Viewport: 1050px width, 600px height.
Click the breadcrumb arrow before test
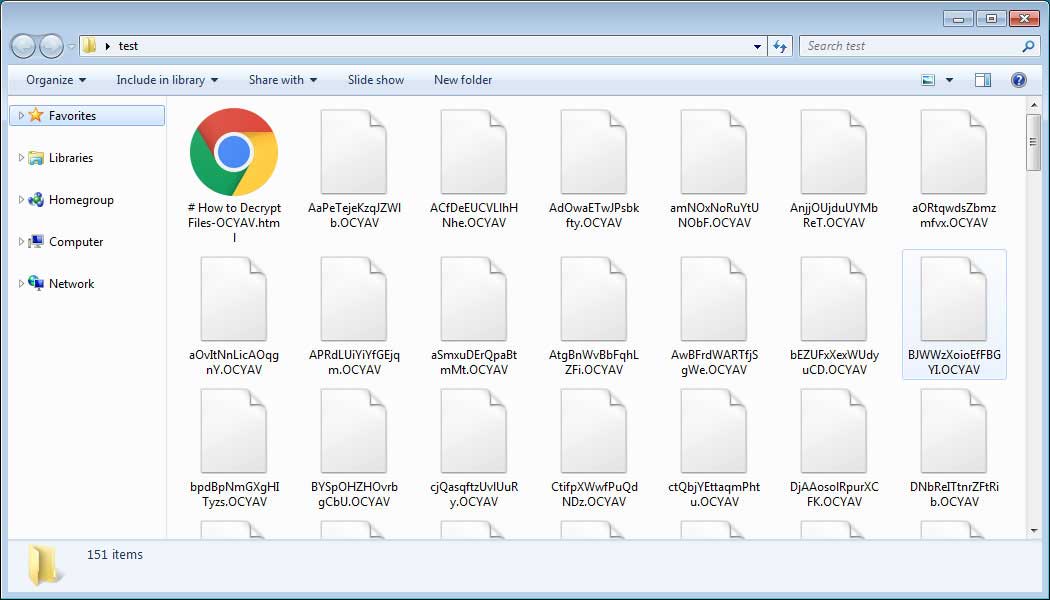point(108,46)
